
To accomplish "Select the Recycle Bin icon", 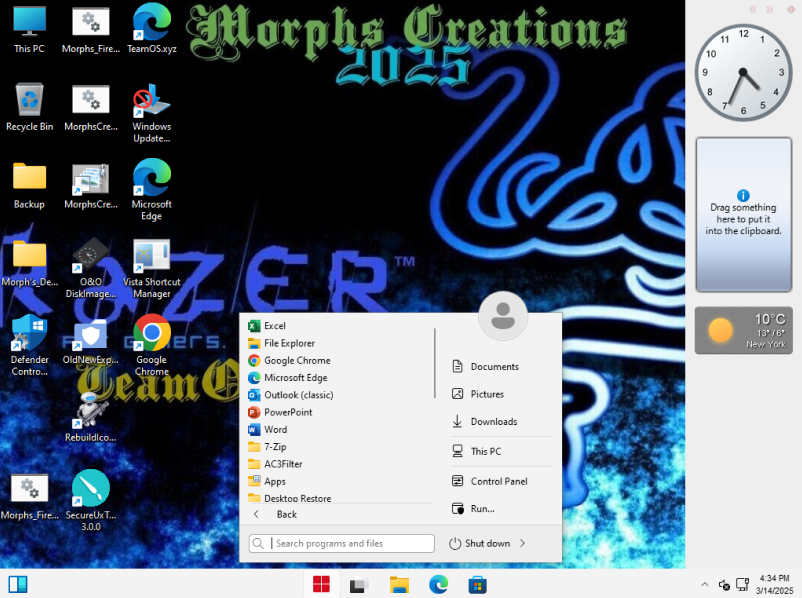I will coord(29,107).
